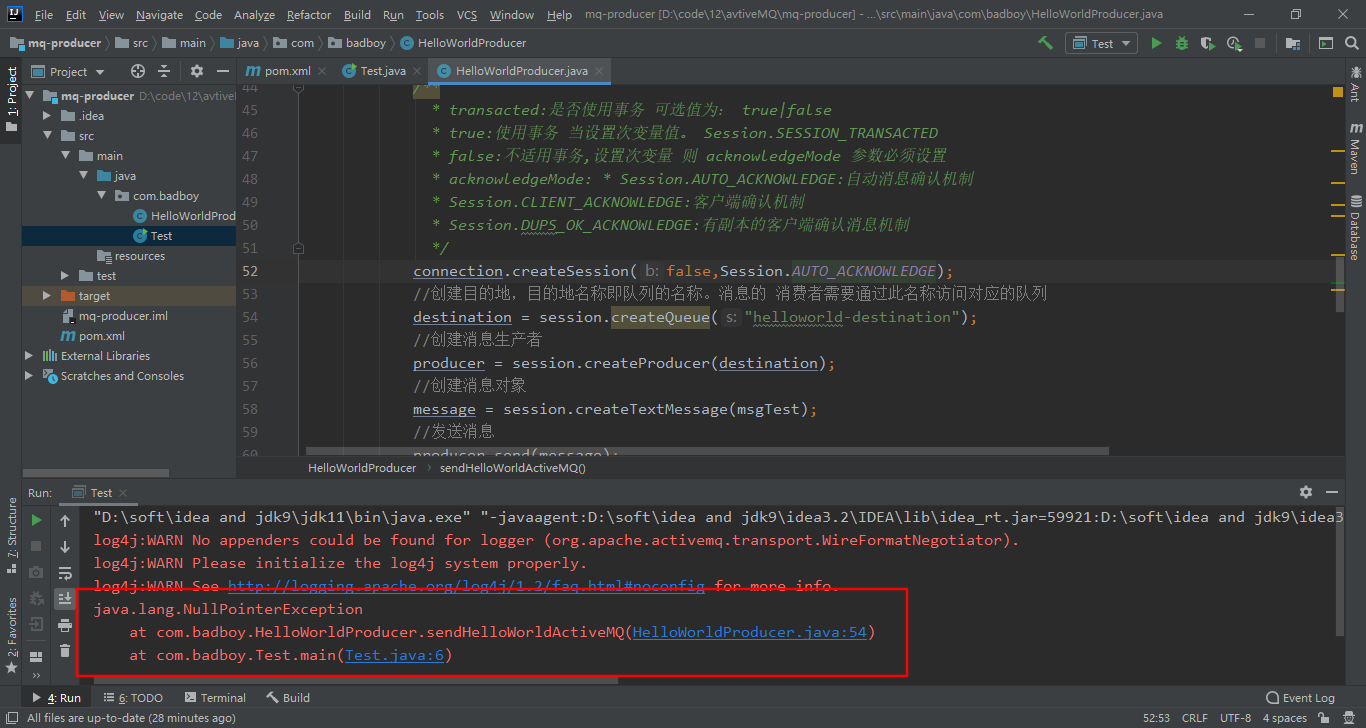
Task: Collapse the main folder
Action: tap(65, 156)
